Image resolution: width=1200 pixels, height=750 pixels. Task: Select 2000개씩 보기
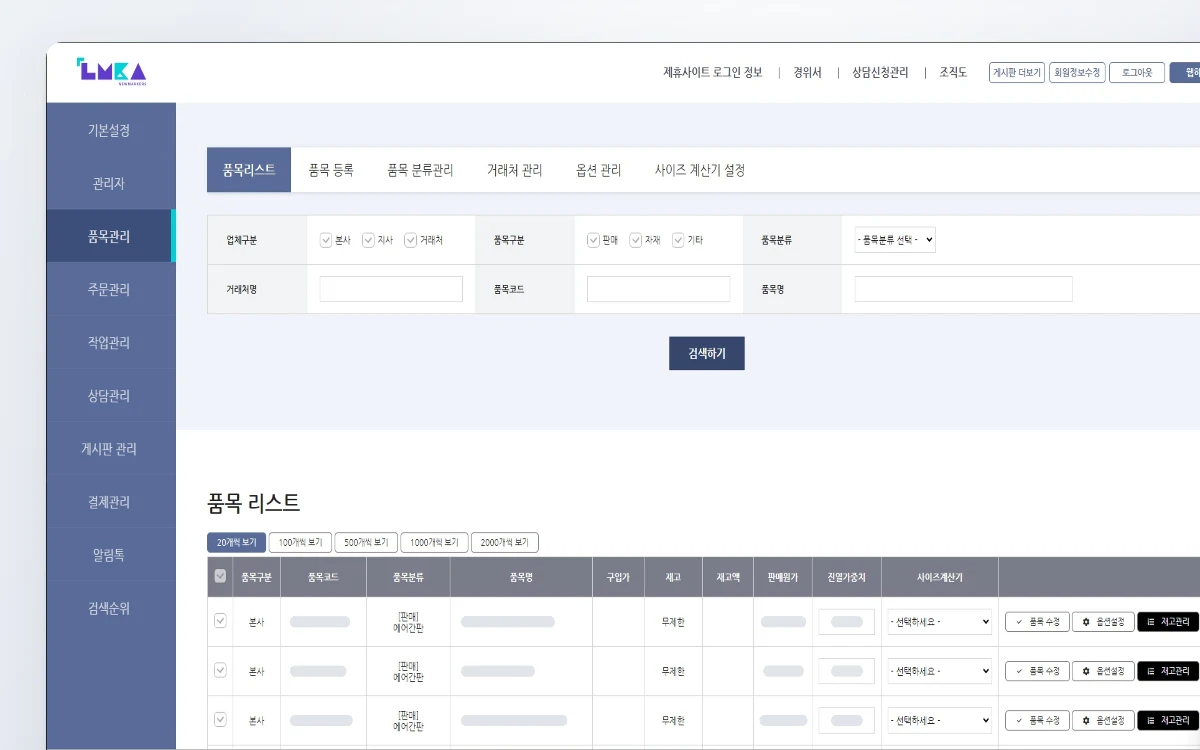coord(505,543)
